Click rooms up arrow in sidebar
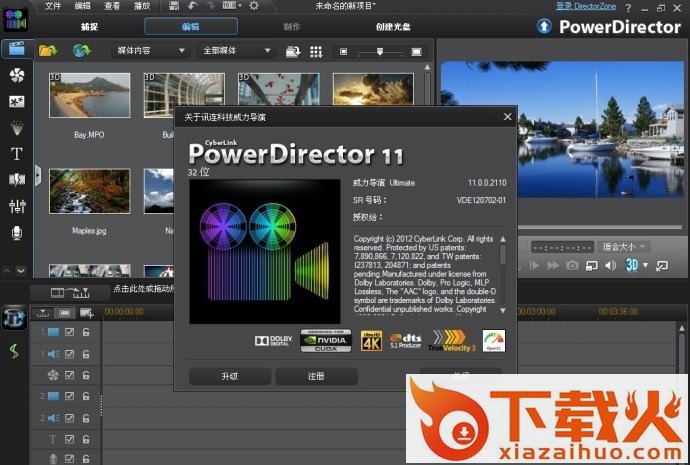Image resolution: width=690 pixels, height=465 pixels. pyautogui.click(x=7, y=271)
